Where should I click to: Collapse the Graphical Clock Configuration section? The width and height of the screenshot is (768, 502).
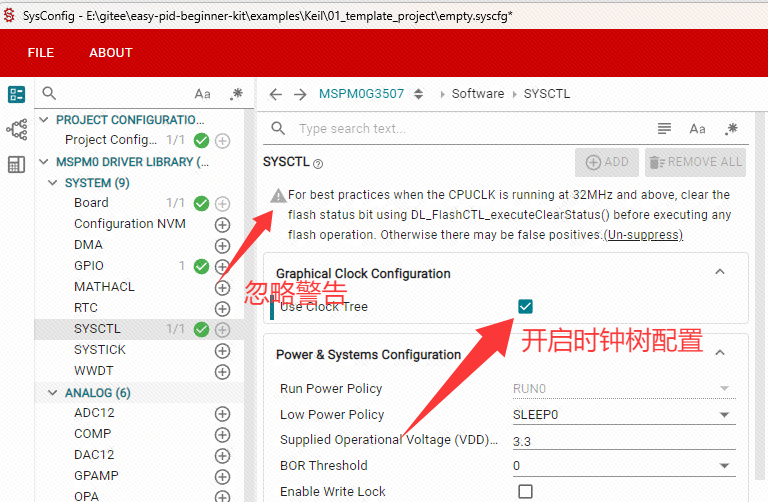[719, 273]
